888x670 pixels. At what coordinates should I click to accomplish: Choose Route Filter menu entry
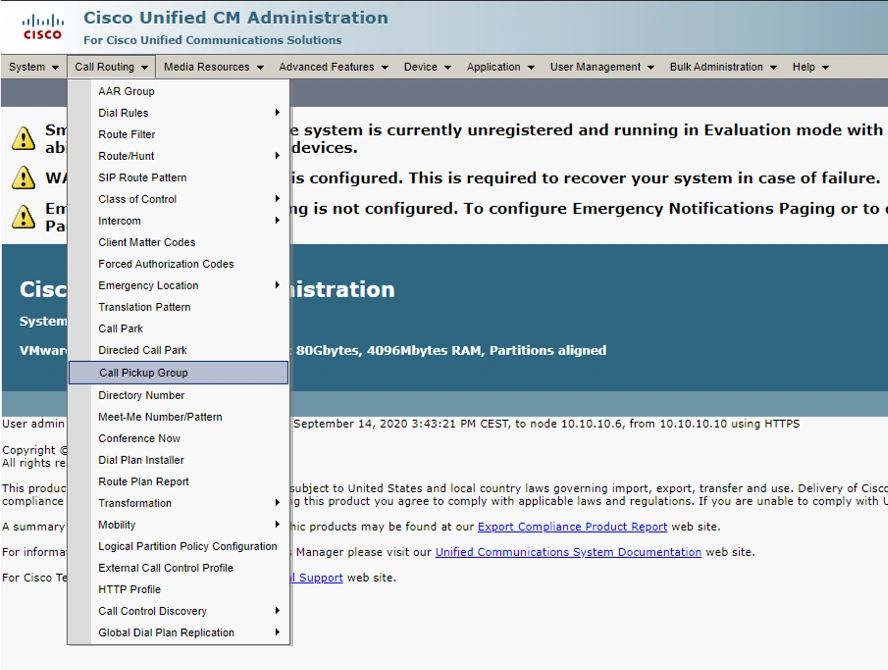(x=178, y=134)
